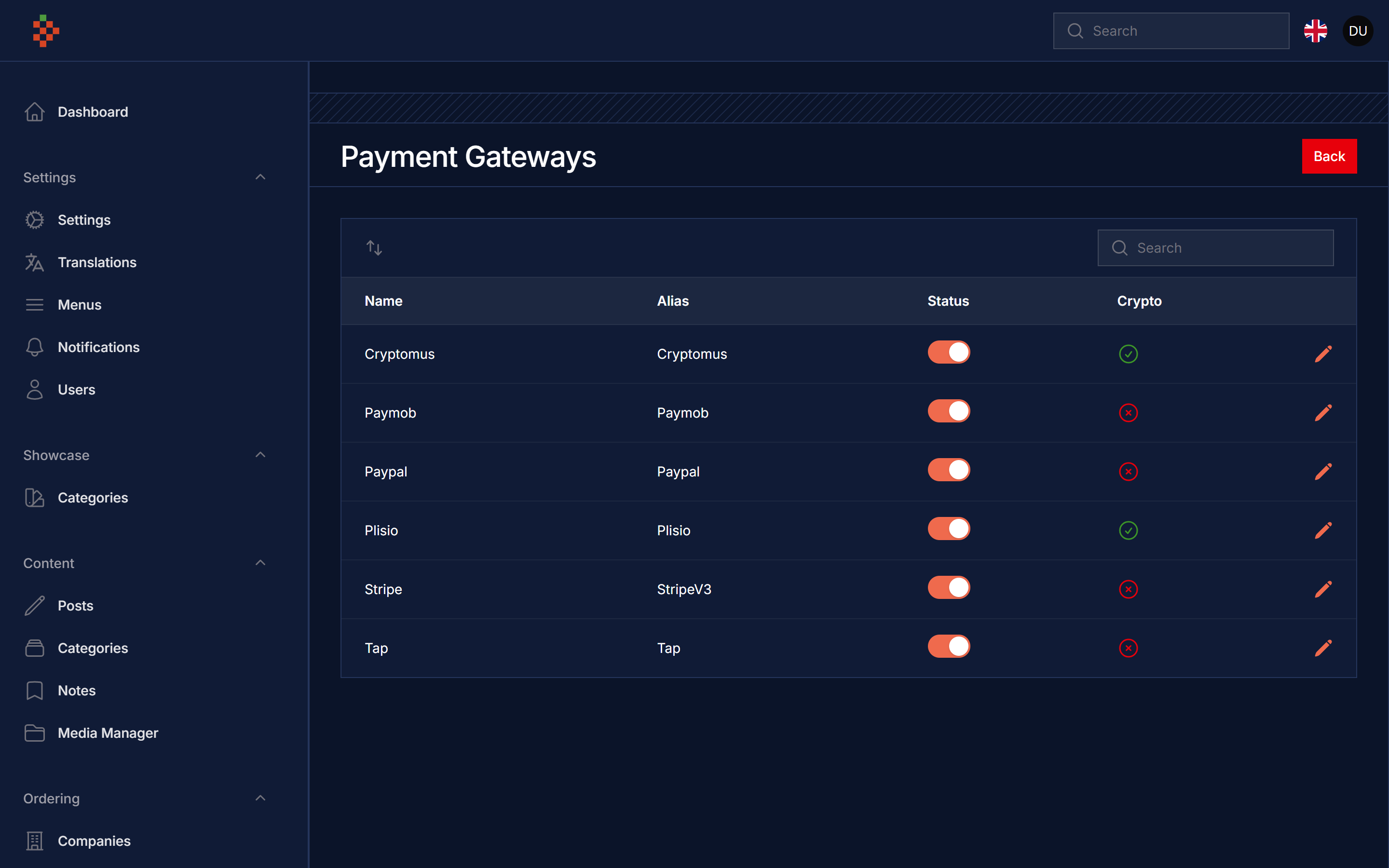The height and width of the screenshot is (868, 1389).
Task: Click the Cryptomus name cell
Action: [399, 354]
